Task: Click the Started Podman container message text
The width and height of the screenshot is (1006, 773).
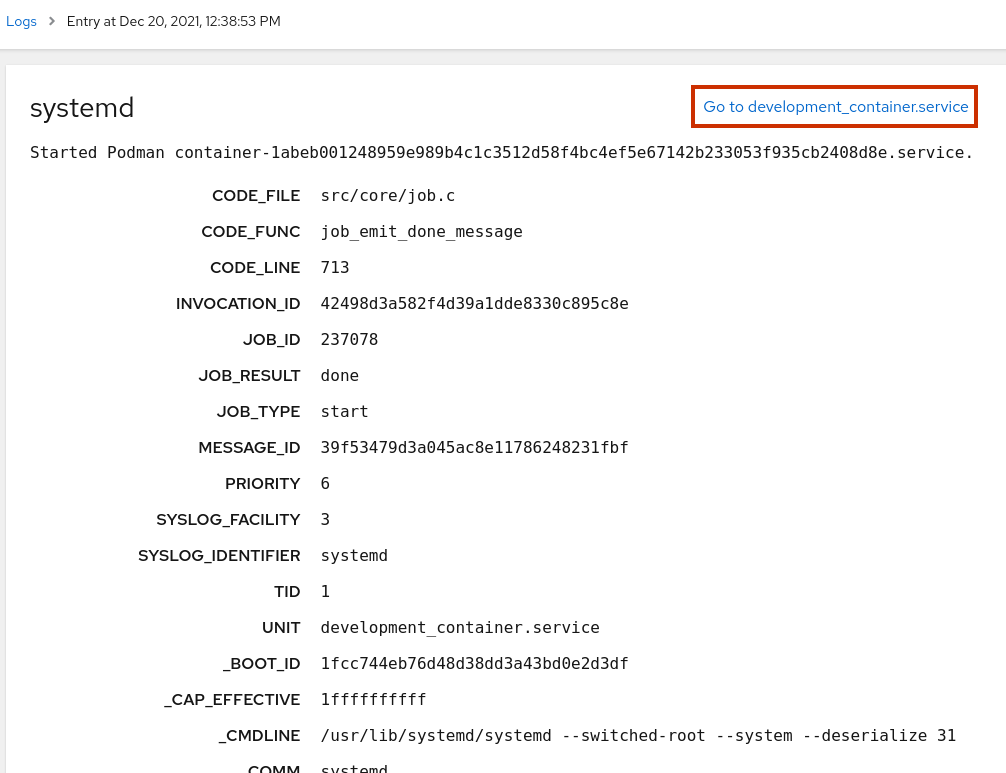Action: click(501, 152)
